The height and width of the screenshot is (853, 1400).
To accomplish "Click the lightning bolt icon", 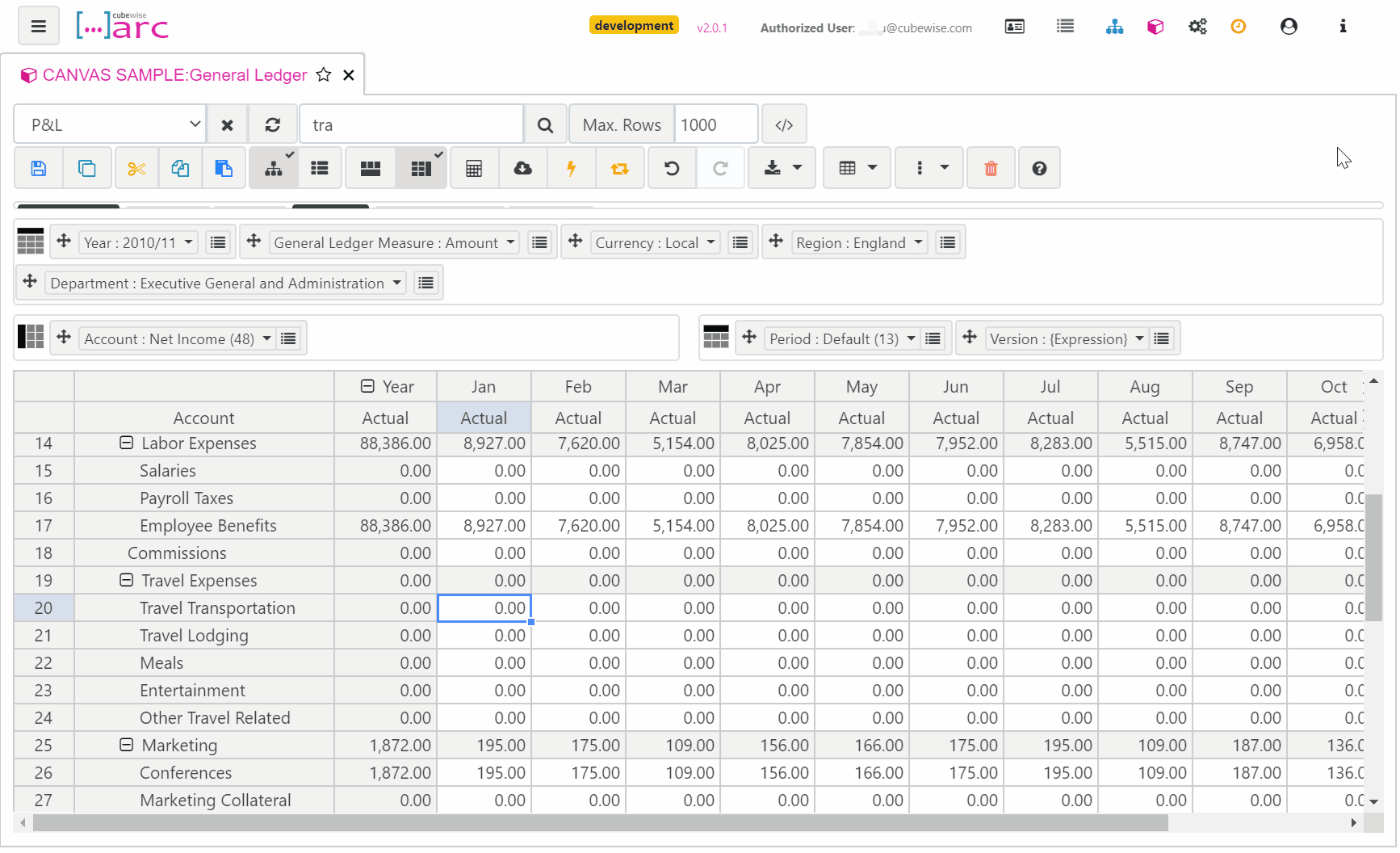I will point(571,168).
